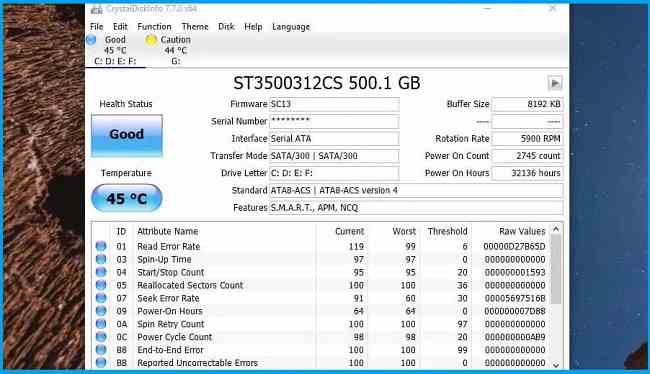This screenshot has width=650, height=374.
Task: Click the next disk arrow button
Action: pyautogui.click(x=555, y=83)
